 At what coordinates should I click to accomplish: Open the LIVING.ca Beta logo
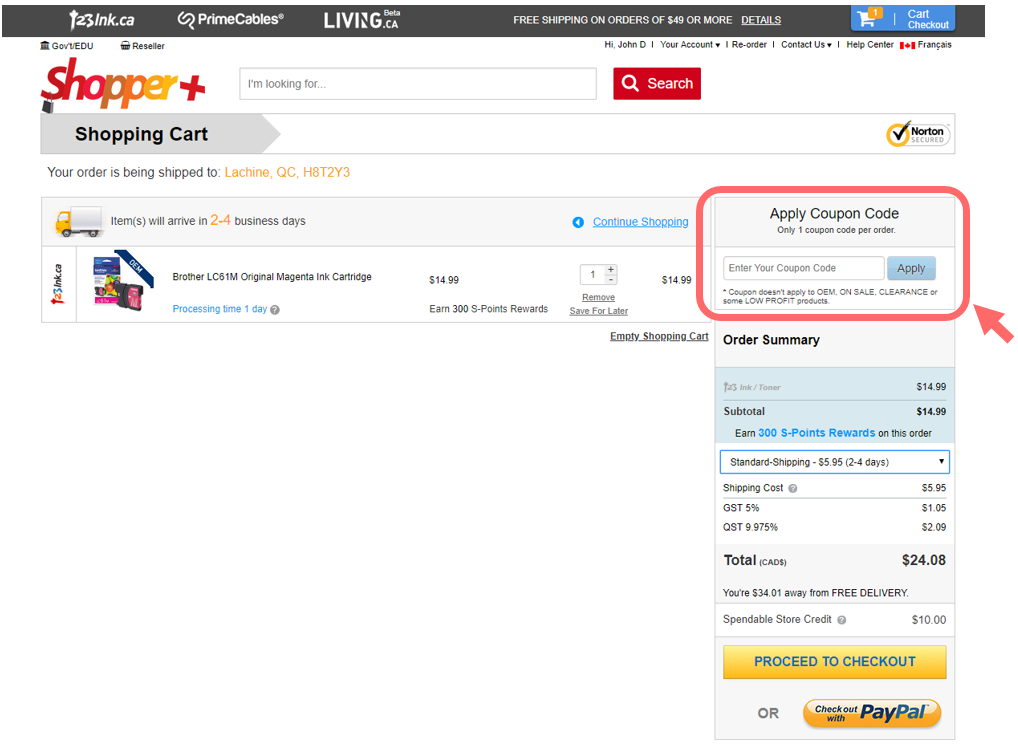tap(362, 20)
